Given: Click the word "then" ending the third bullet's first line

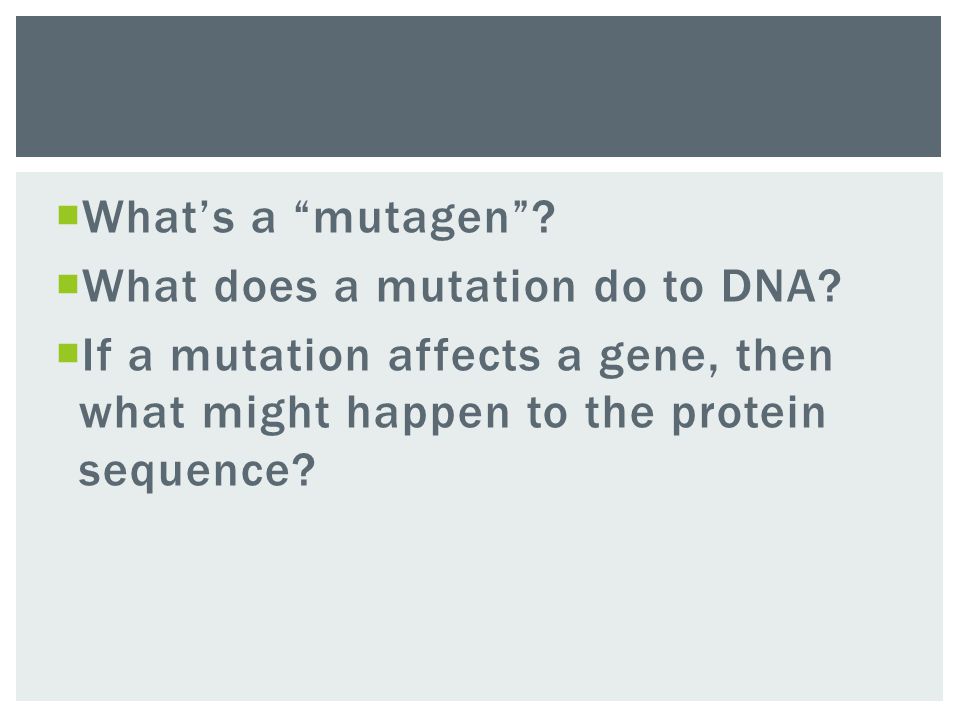Looking at the screenshot, I should tap(784, 355).
